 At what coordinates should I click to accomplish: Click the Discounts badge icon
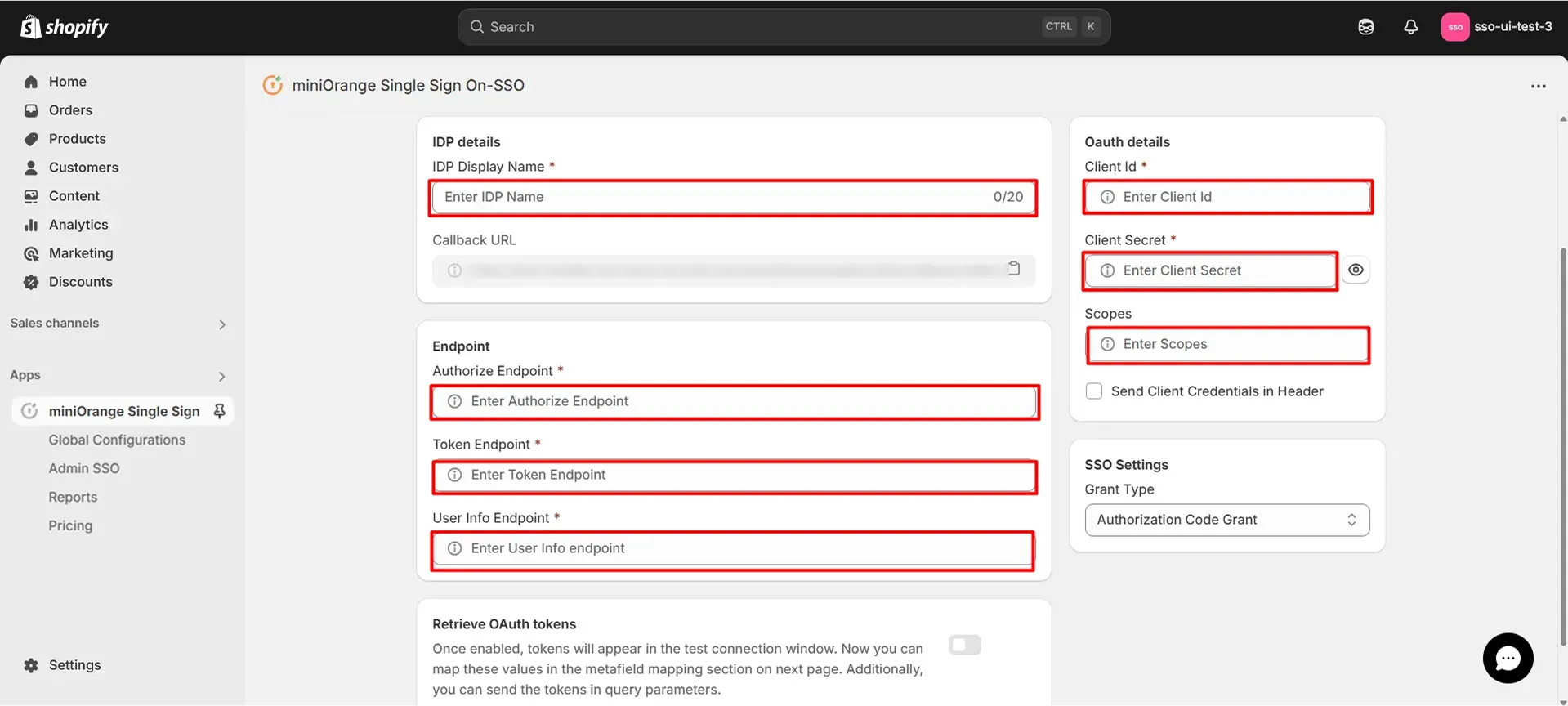coord(31,282)
